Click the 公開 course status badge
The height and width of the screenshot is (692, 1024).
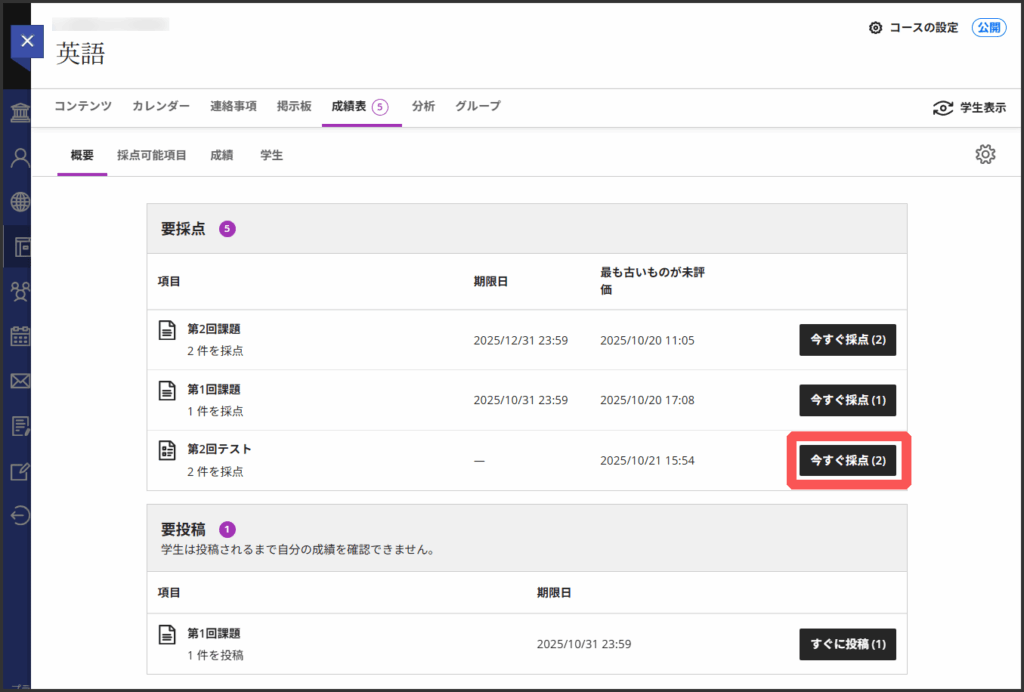tap(988, 28)
